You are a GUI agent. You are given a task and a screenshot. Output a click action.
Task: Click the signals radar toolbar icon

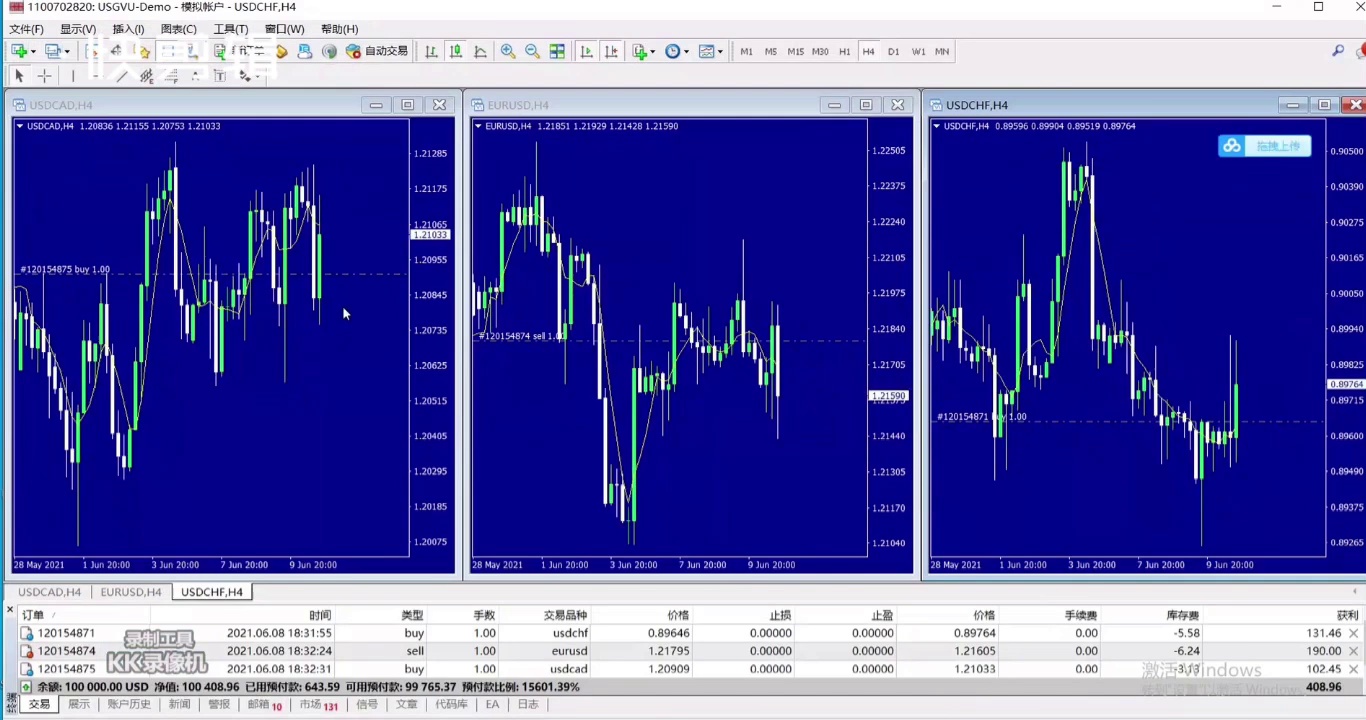pyautogui.click(x=329, y=51)
